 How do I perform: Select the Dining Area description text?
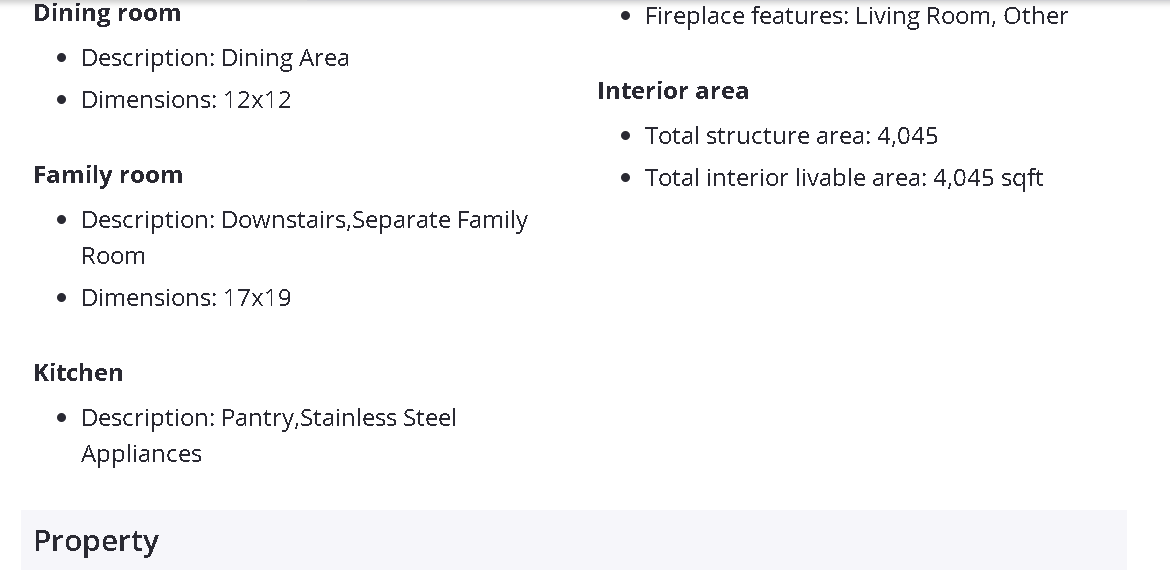215,58
